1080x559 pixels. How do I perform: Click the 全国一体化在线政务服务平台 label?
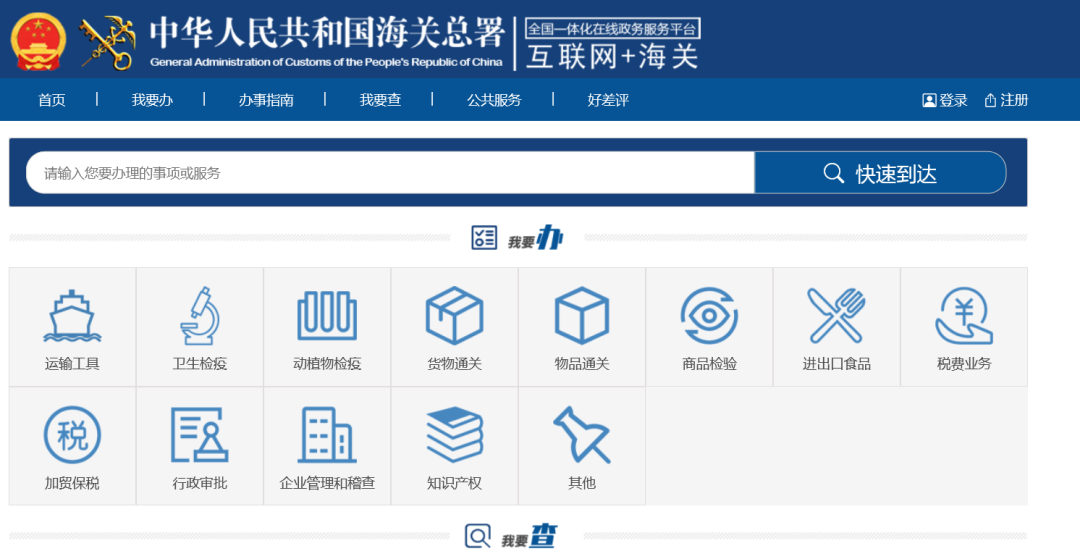(x=612, y=29)
